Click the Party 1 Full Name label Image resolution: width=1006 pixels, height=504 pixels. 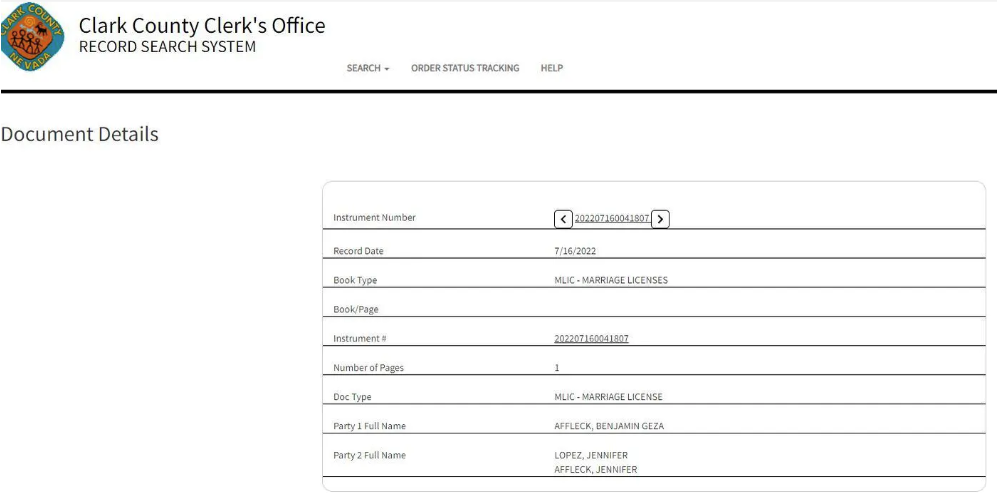[369, 426]
